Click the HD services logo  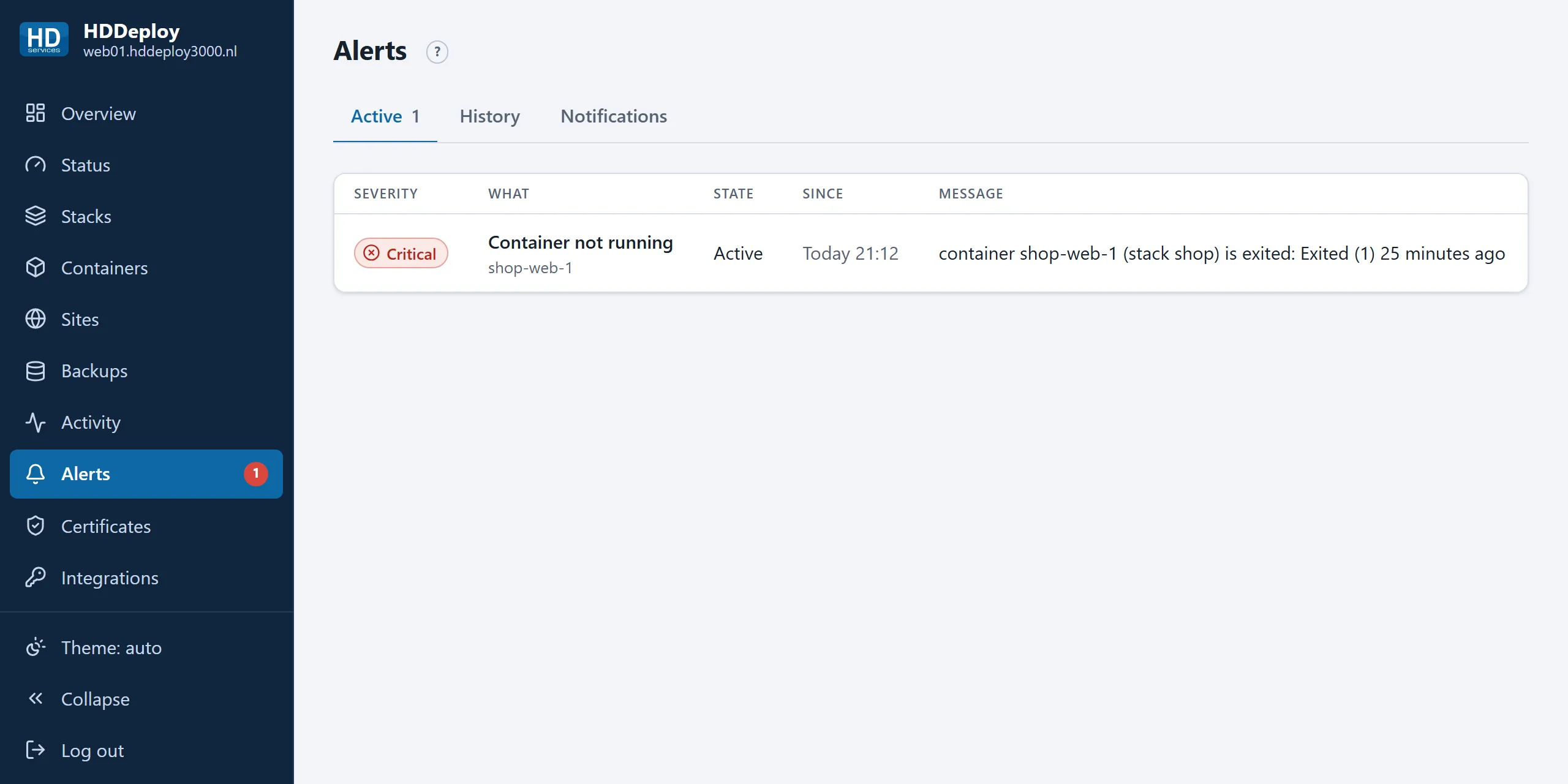coord(44,40)
